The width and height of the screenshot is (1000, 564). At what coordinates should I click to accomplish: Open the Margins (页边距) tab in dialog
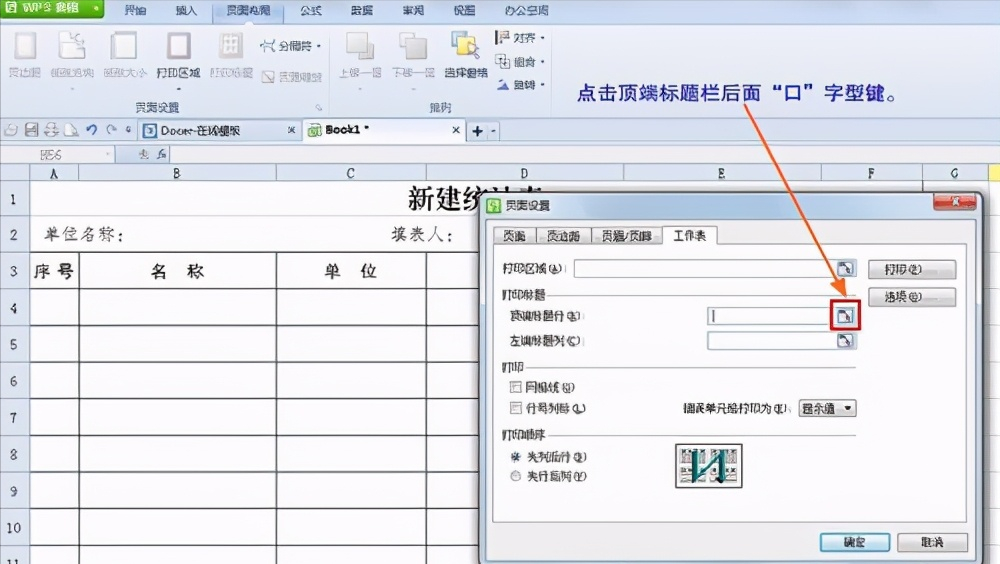564,236
